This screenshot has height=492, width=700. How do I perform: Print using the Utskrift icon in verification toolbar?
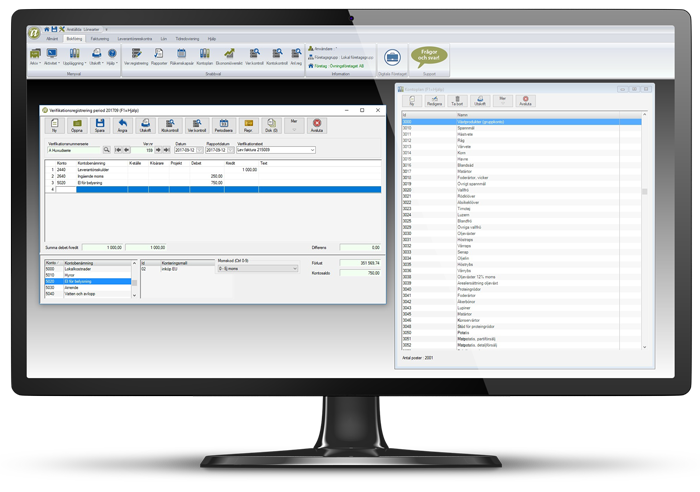146,125
